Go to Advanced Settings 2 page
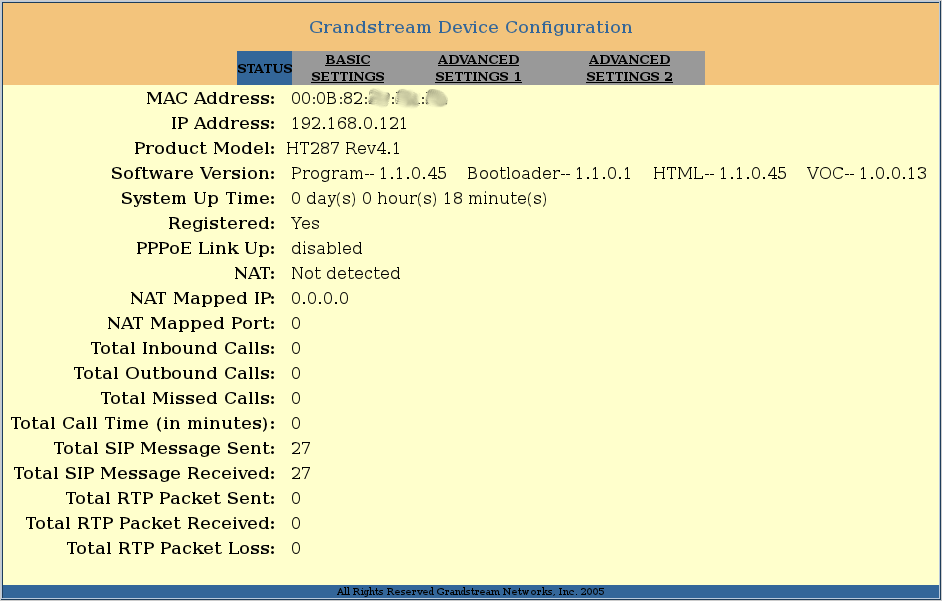The image size is (942, 601). (629, 68)
